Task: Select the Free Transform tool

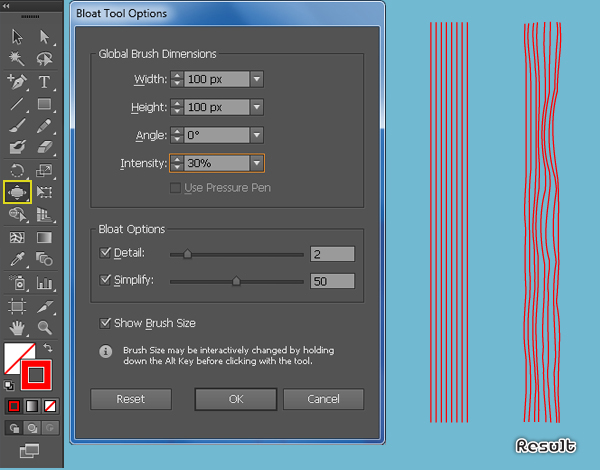Action: pyautogui.click(x=44, y=192)
